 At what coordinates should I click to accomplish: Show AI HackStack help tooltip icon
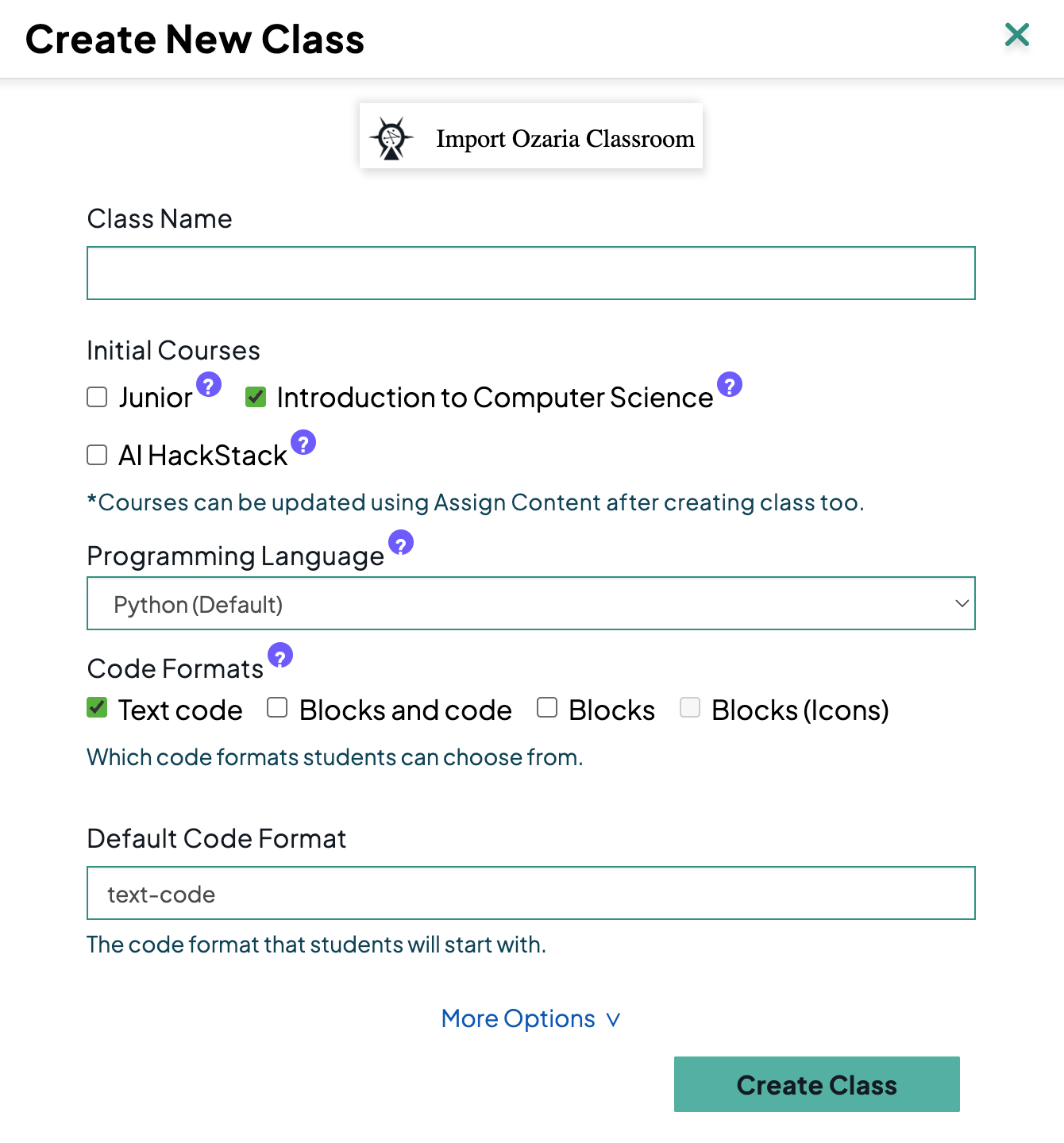pos(303,442)
